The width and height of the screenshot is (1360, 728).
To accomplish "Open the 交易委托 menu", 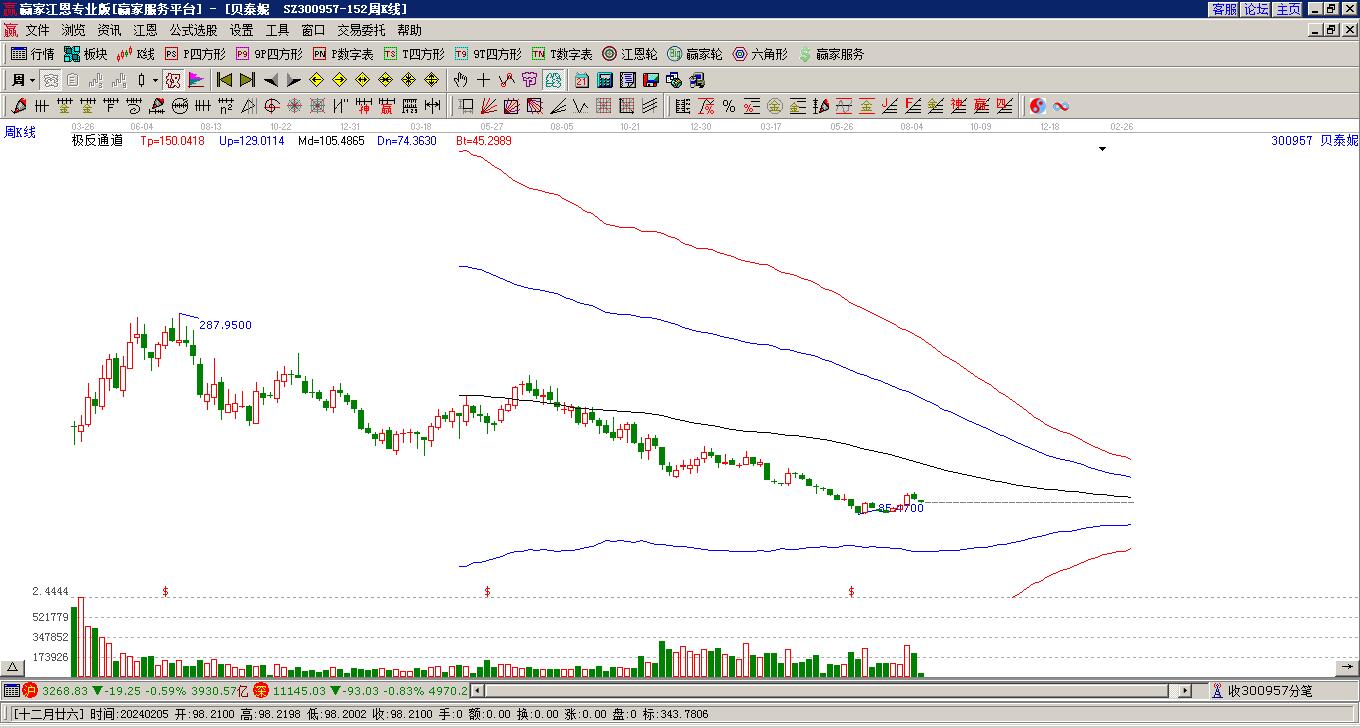I will point(361,30).
